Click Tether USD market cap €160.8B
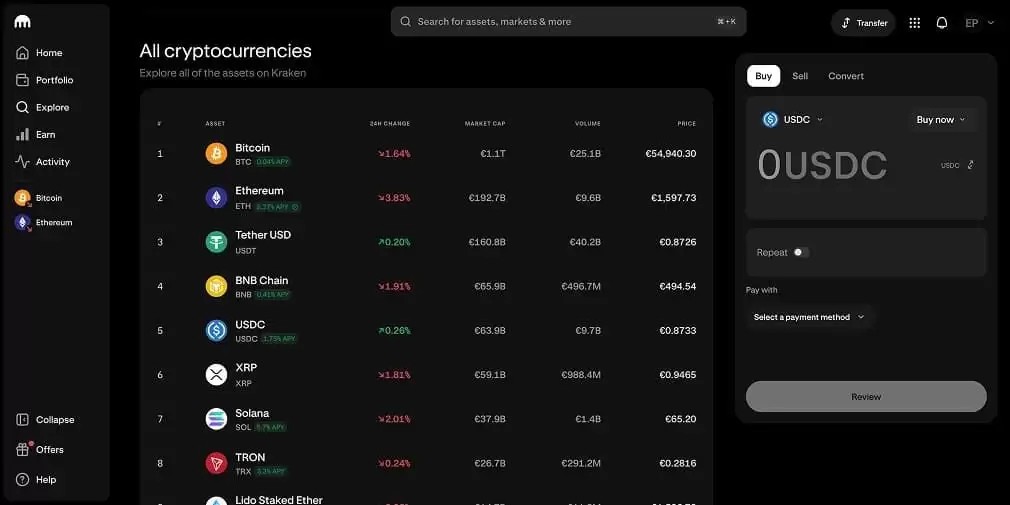Image resolution: width=1010 pixels, height=505 pixels. tap(487, 242)
